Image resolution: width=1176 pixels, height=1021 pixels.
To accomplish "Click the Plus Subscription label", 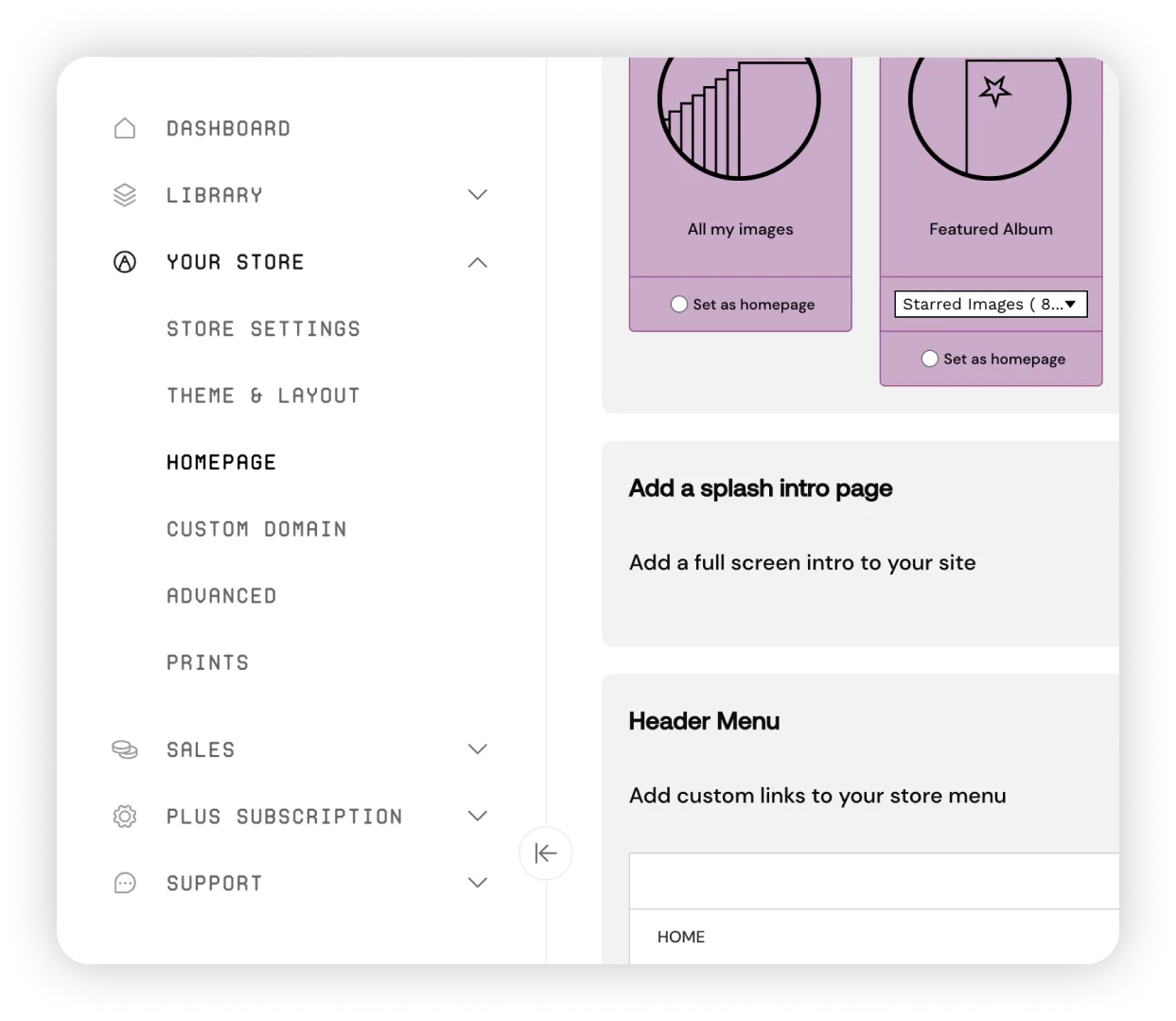I will (285, 816).
